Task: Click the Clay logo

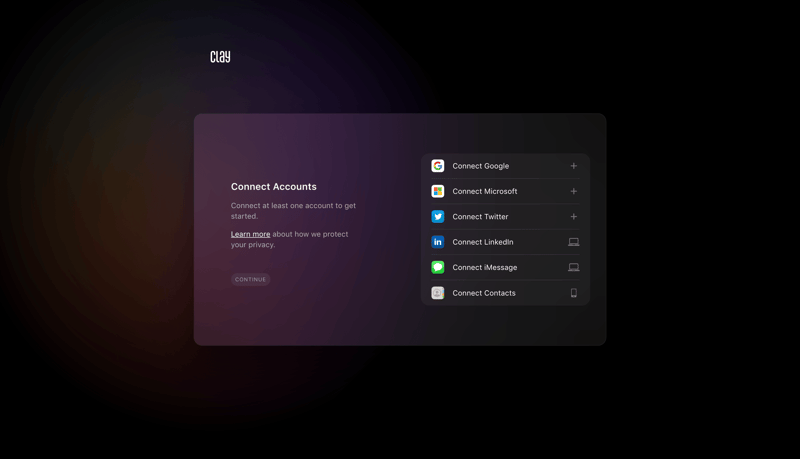Action: tap(220, 57)
